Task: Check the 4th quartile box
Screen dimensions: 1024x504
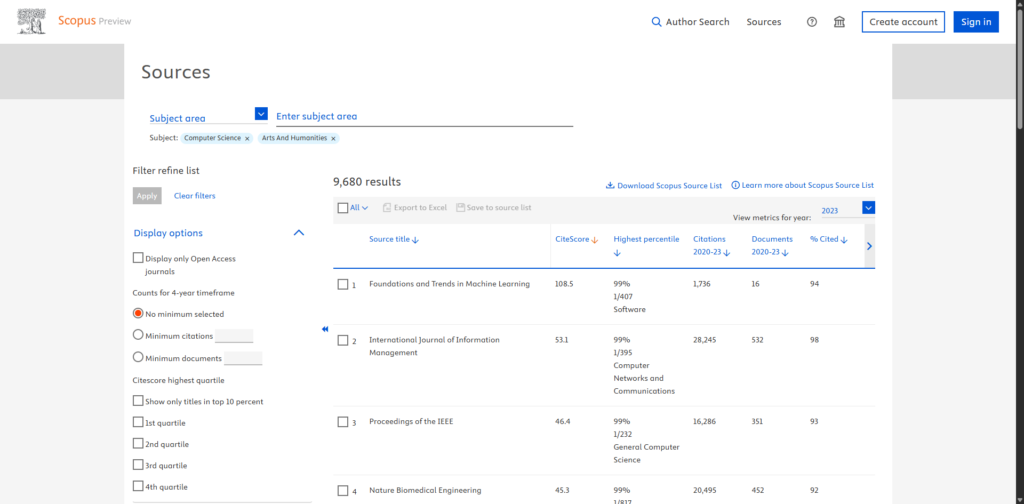Action: click(x=138, y=486)
